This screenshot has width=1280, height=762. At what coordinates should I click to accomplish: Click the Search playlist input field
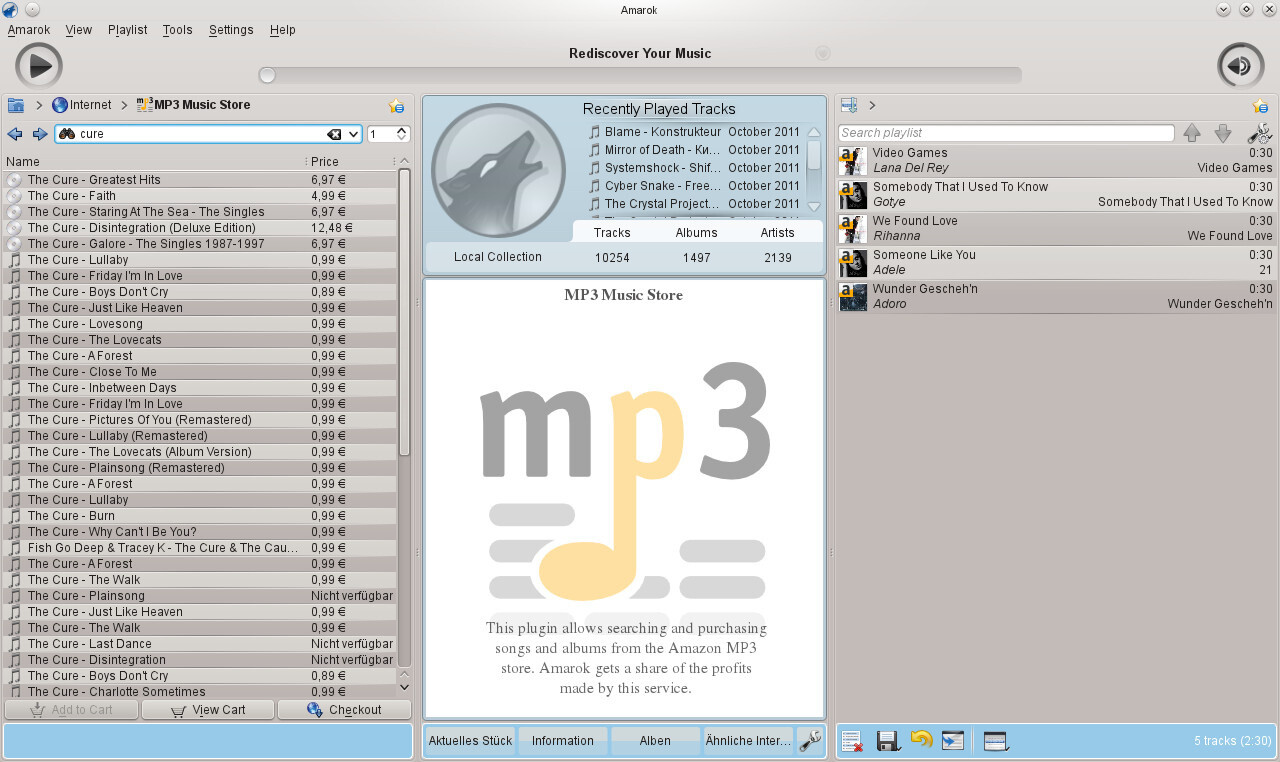1006,133
